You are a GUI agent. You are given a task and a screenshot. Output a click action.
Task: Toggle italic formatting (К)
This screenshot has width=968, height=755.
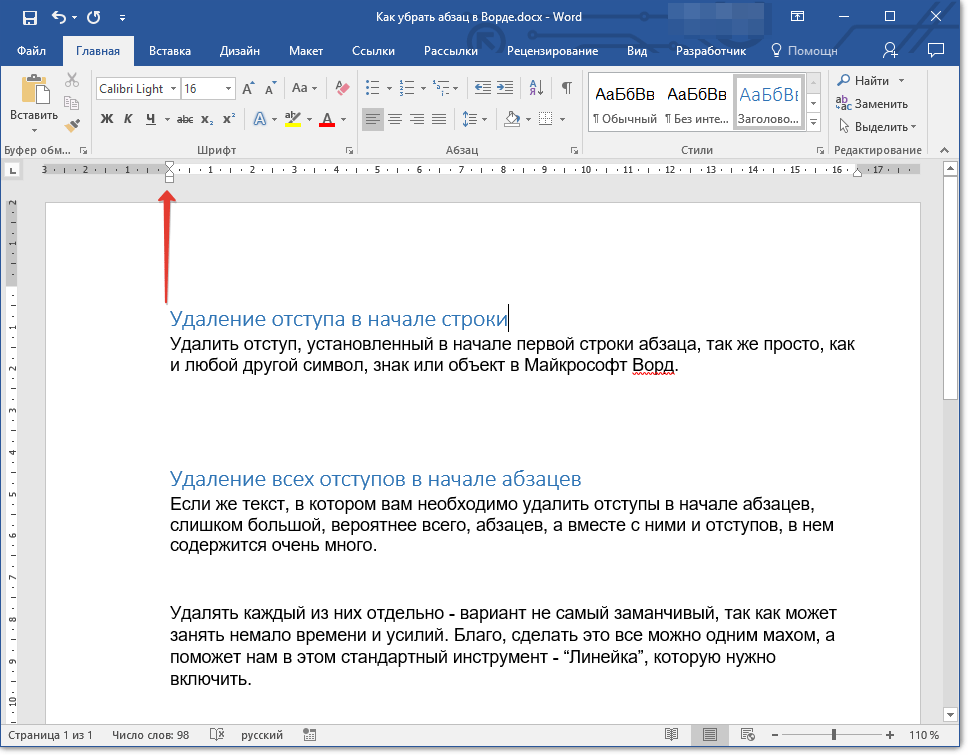coord(128,119)
